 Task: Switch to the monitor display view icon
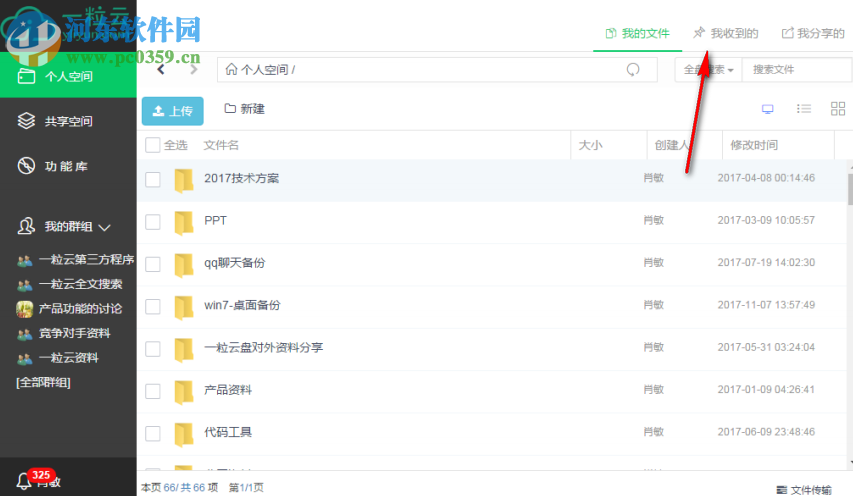coord(768,109)
